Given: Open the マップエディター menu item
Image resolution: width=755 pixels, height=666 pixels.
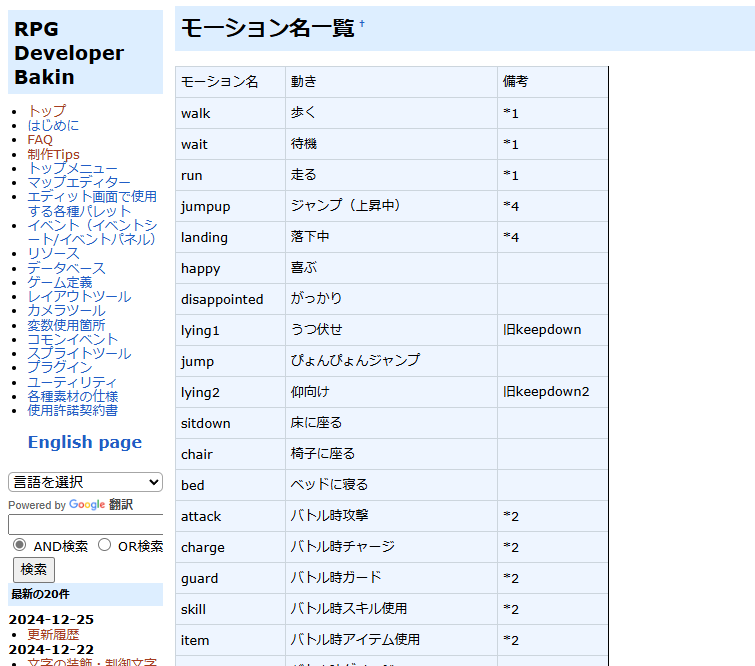Looking at the screenshot, I should (x=79, y=182).
